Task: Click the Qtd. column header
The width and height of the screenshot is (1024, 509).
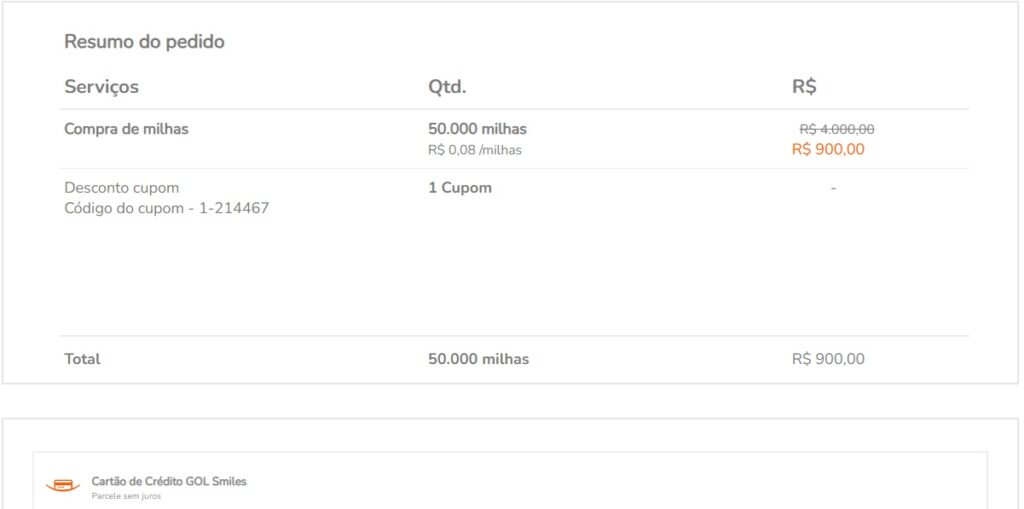Action: (447, 87)
